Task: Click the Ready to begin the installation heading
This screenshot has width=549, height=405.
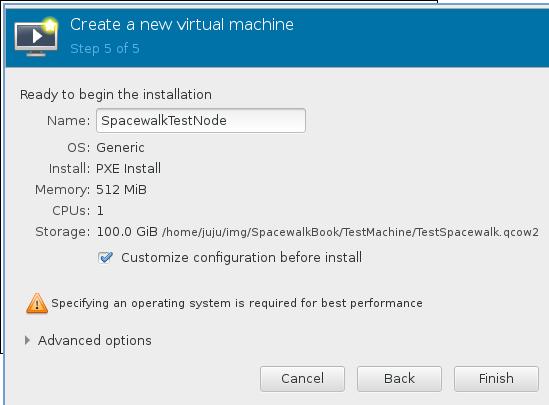Action: pos(116,95)
